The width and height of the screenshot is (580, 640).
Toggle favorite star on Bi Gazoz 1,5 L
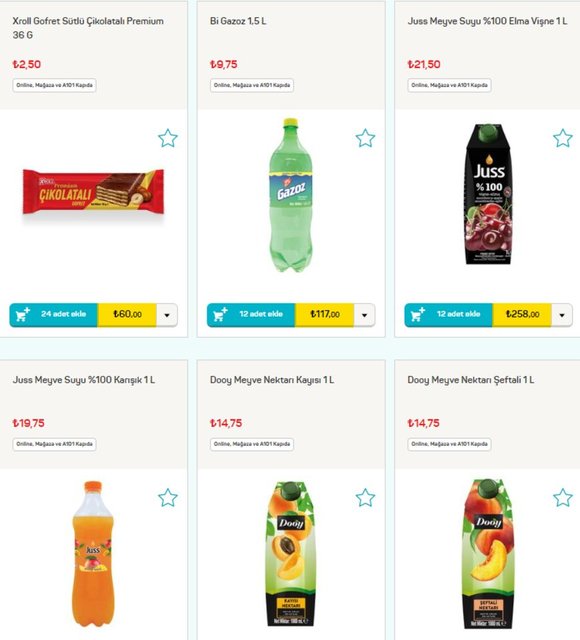(365, 138)
